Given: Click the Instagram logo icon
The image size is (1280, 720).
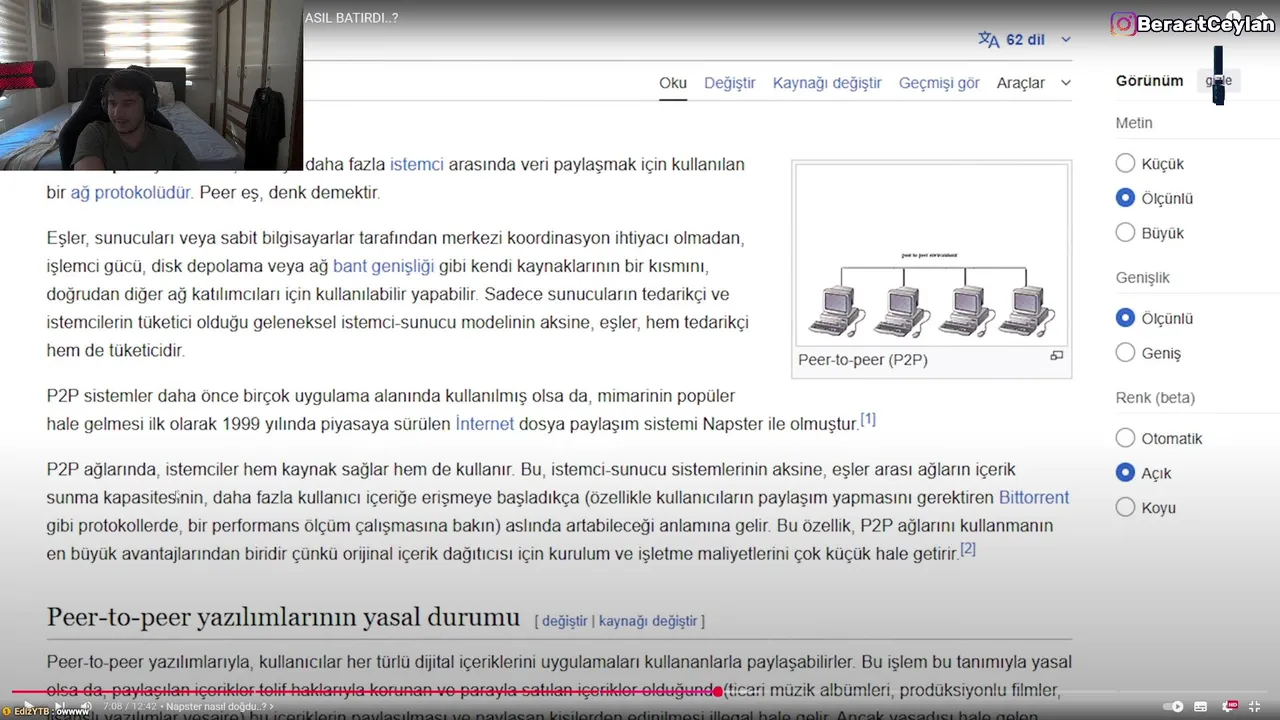Looking at the screenshot, I should click(x=1124, y=24).
